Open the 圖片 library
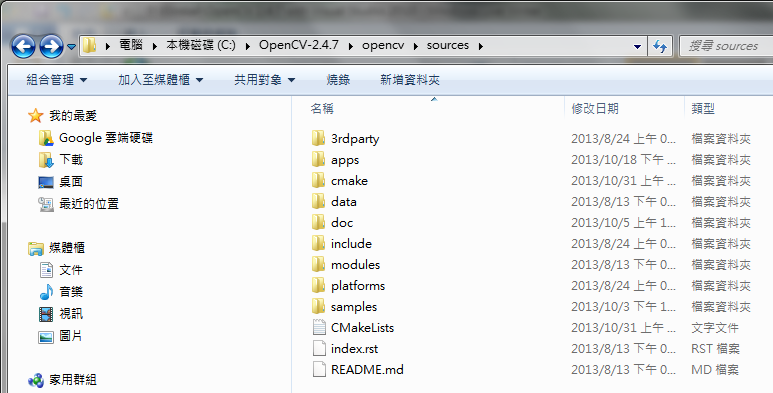Image resolution: width=773 pixels, height=393 pixels. tap(71, 336)
